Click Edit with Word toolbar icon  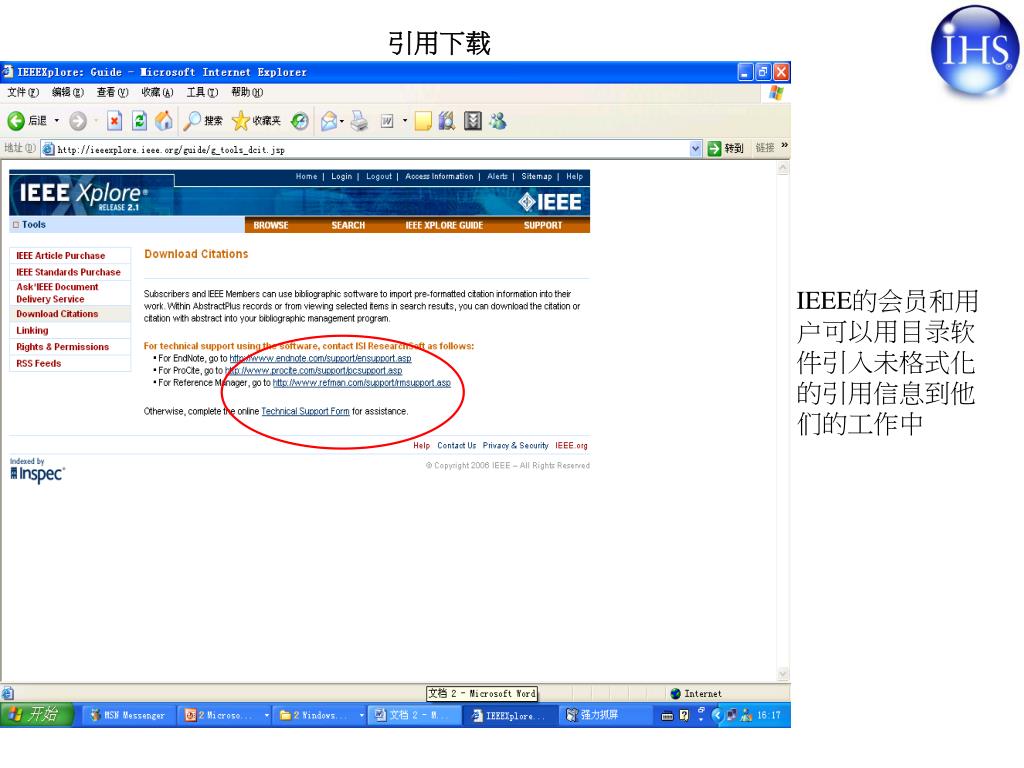point(387,121)
